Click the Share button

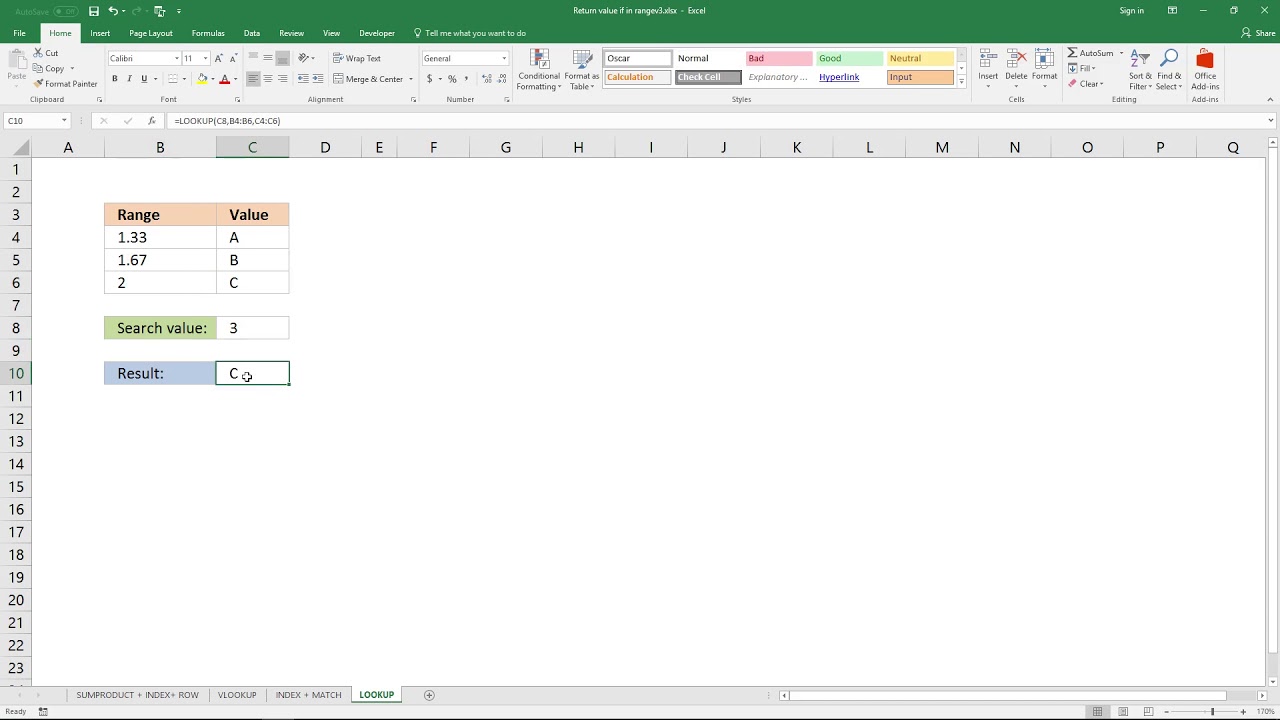tap(1258, 33)
